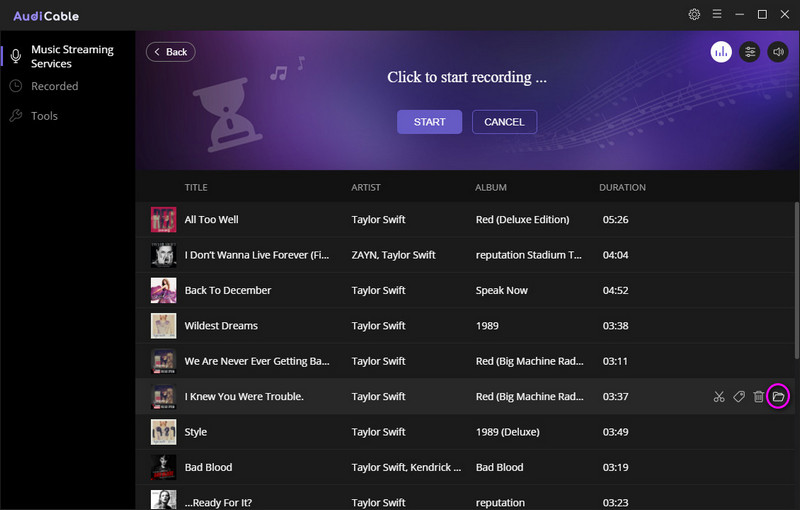Start recording with START button
800x510 pixels.
(430, 122)
